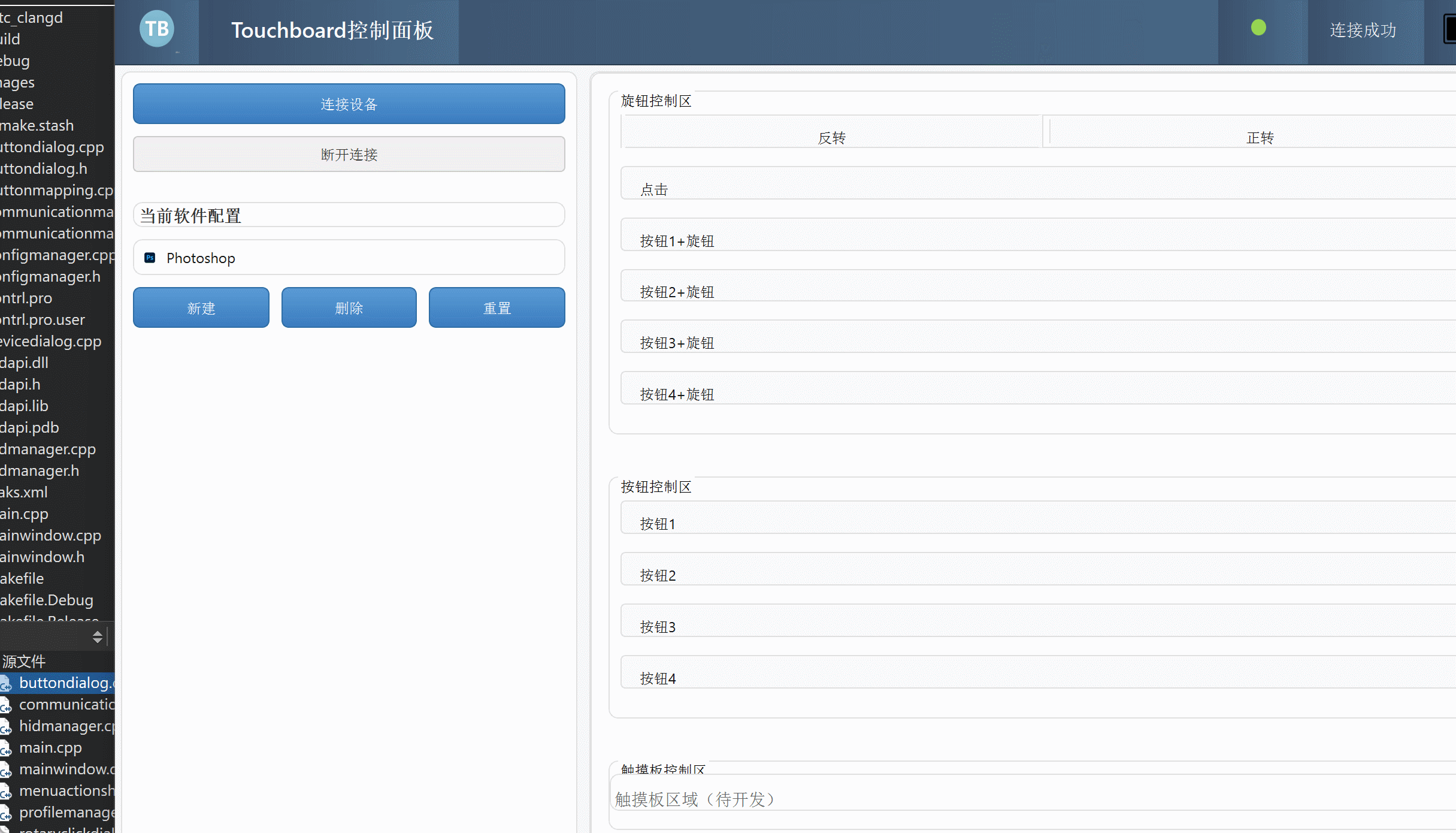The height and width of the screenshot is (833, 1456).
Task: Click the C++ file icon beside main.cpp
Action: [x=6, y=749]
